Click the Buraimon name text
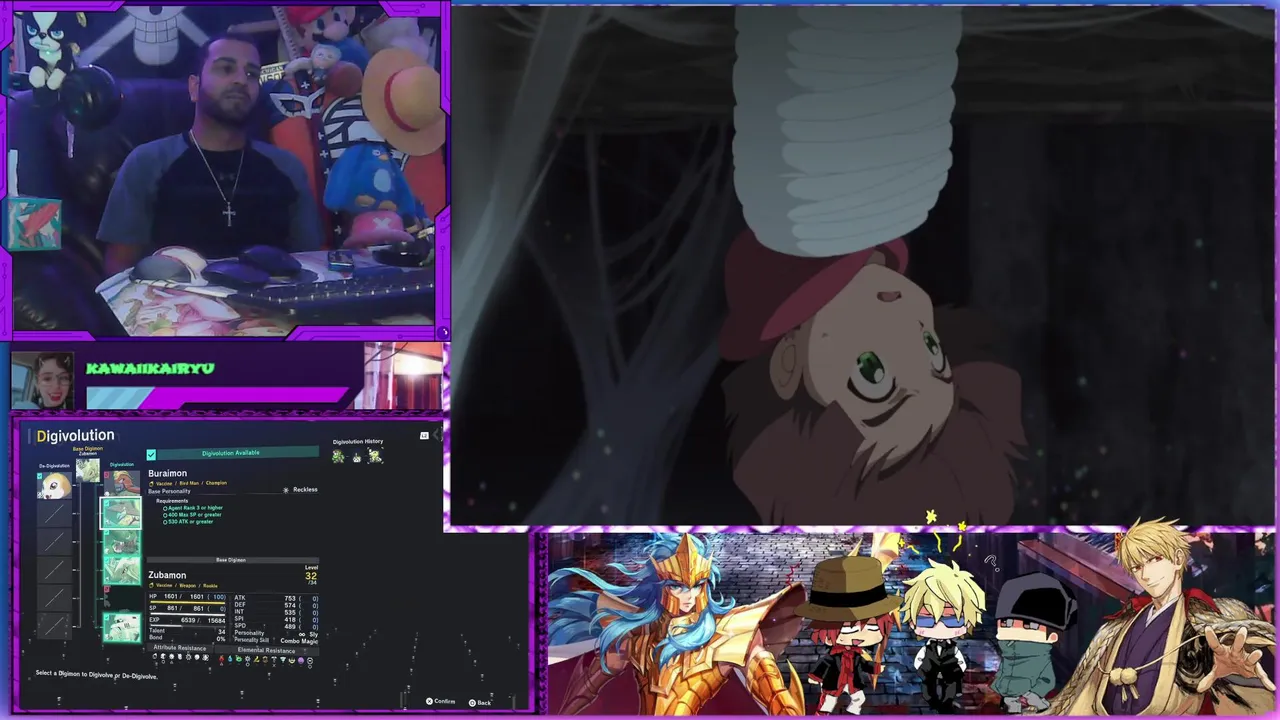 click(x=168, y=473)
